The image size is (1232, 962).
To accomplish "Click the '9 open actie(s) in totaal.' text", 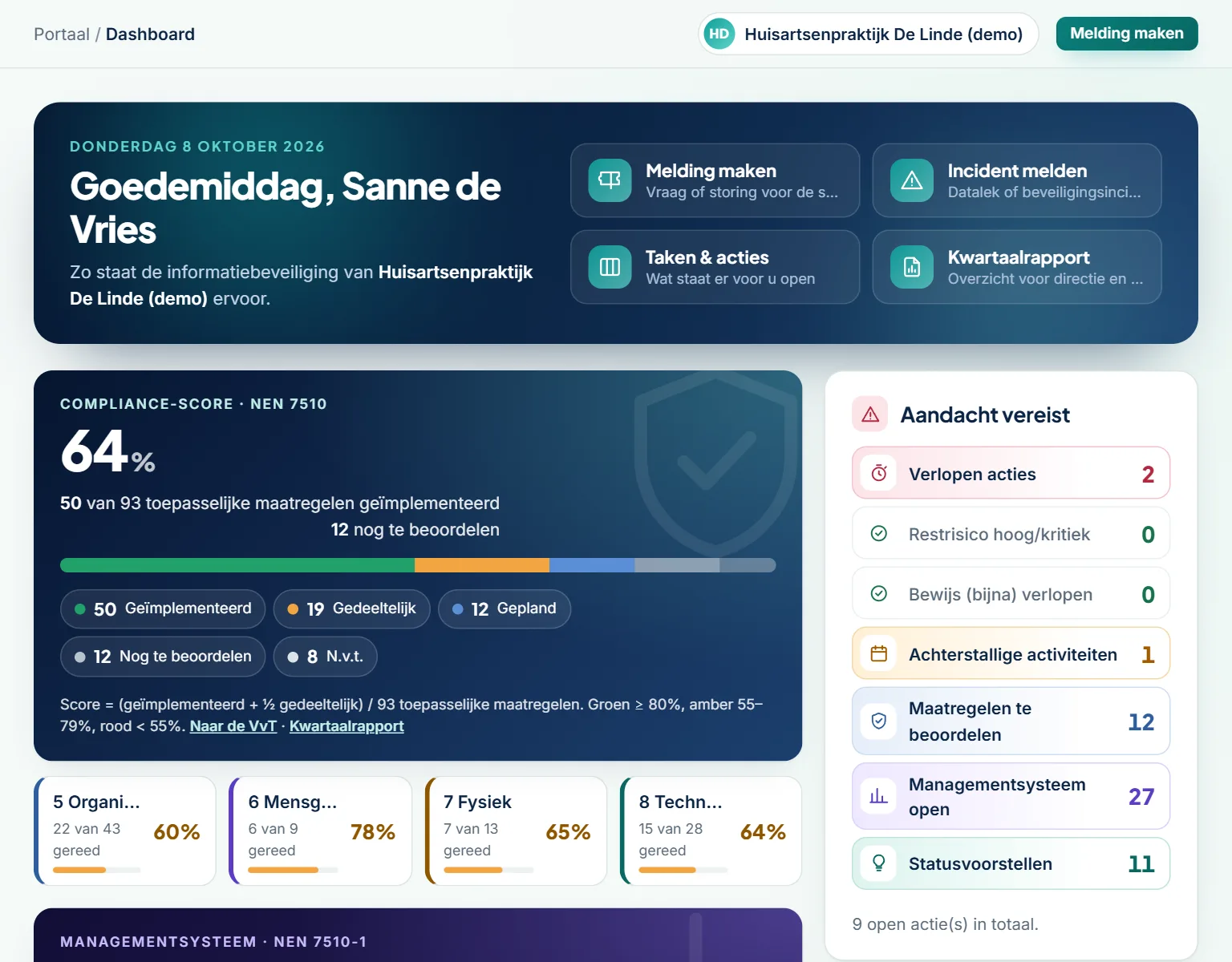I will coord(946,924).
